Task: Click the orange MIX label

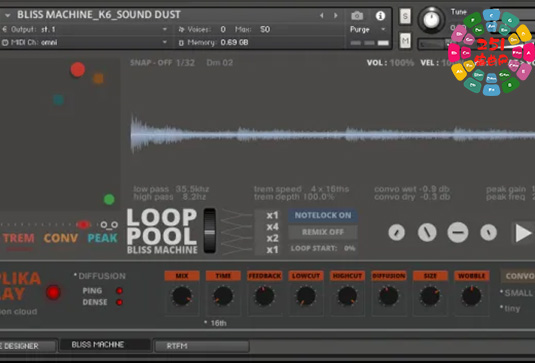Action: coord(182,276)
